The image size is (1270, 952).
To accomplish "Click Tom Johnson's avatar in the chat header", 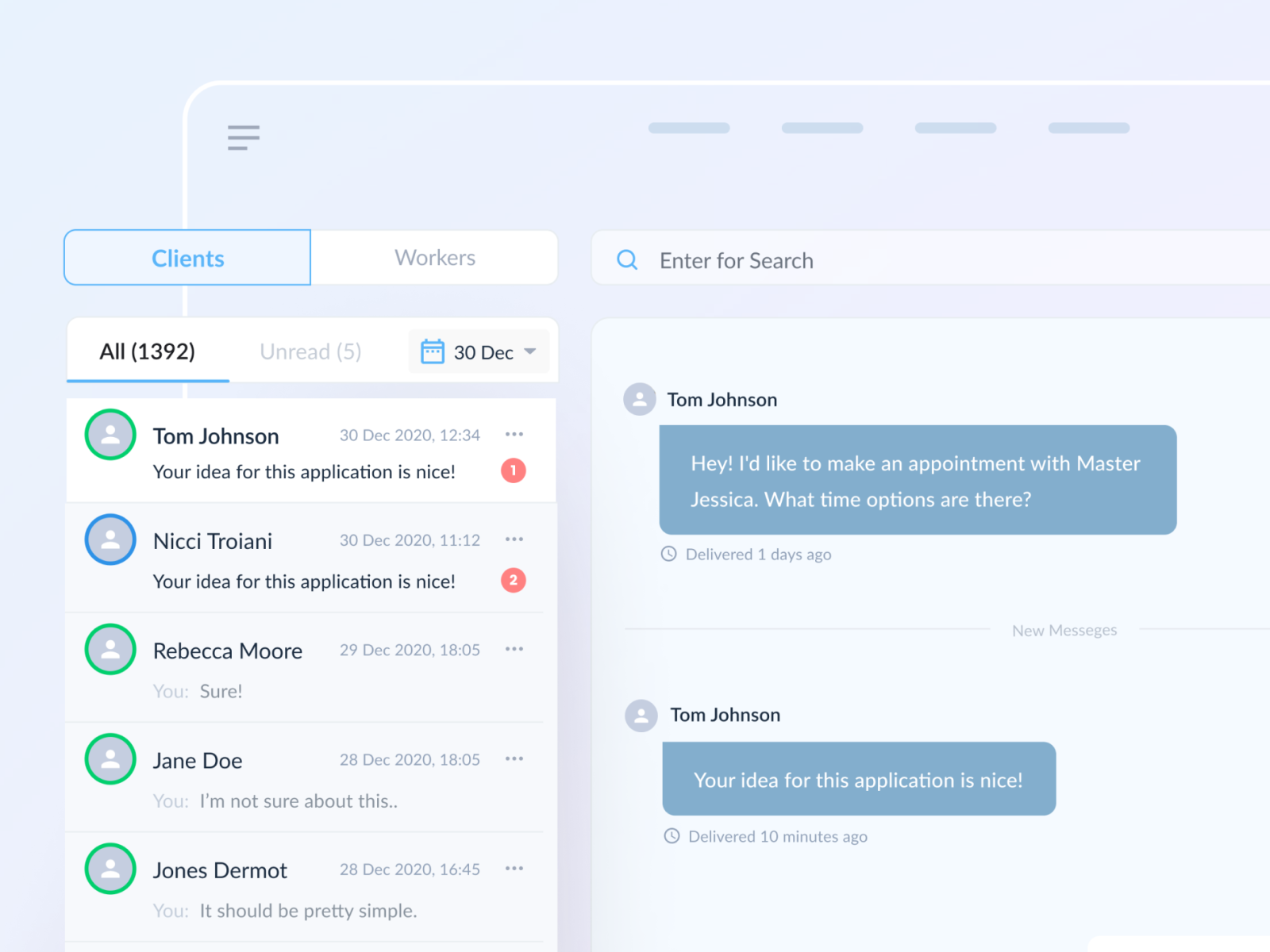I will click(639, 399).
